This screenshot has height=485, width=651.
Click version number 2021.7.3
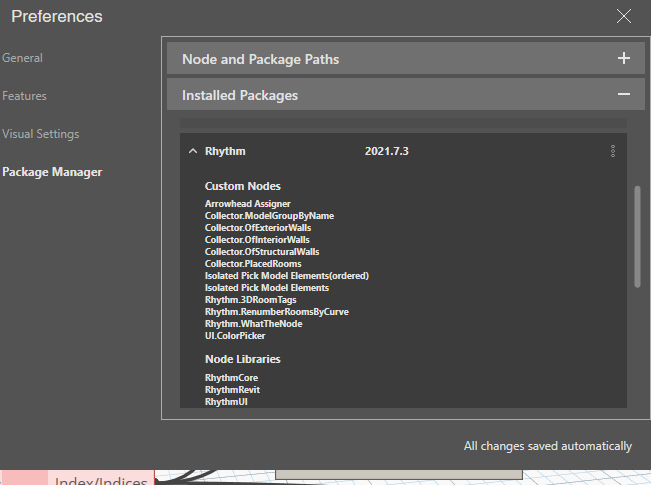coord(387,151)
